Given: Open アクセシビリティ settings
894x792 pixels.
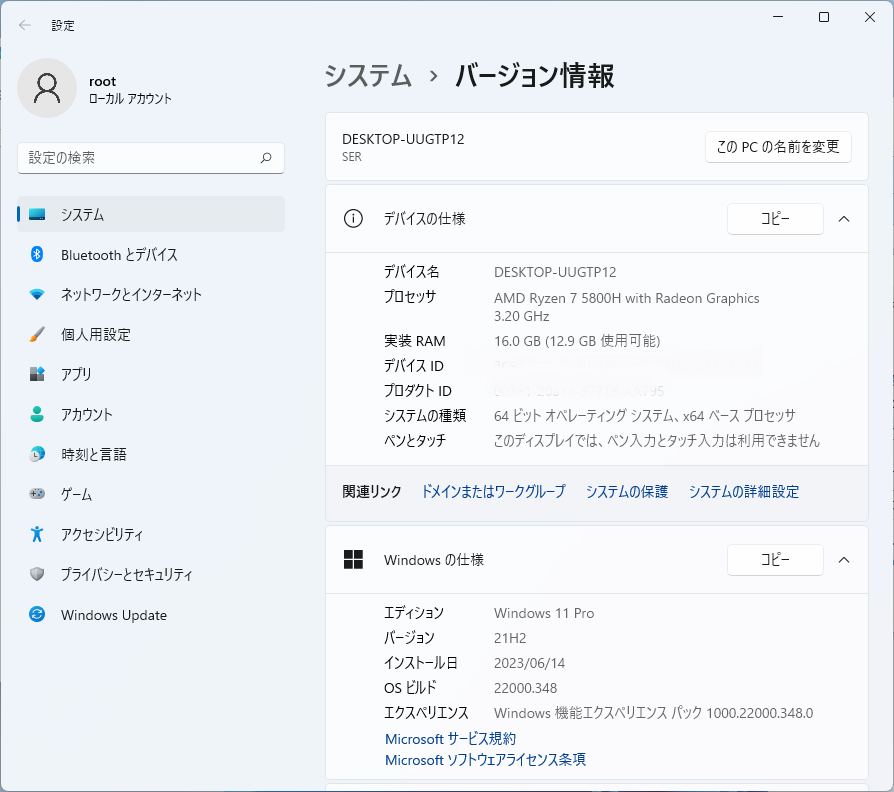Looking at the screenshot, I should (151, 534).
